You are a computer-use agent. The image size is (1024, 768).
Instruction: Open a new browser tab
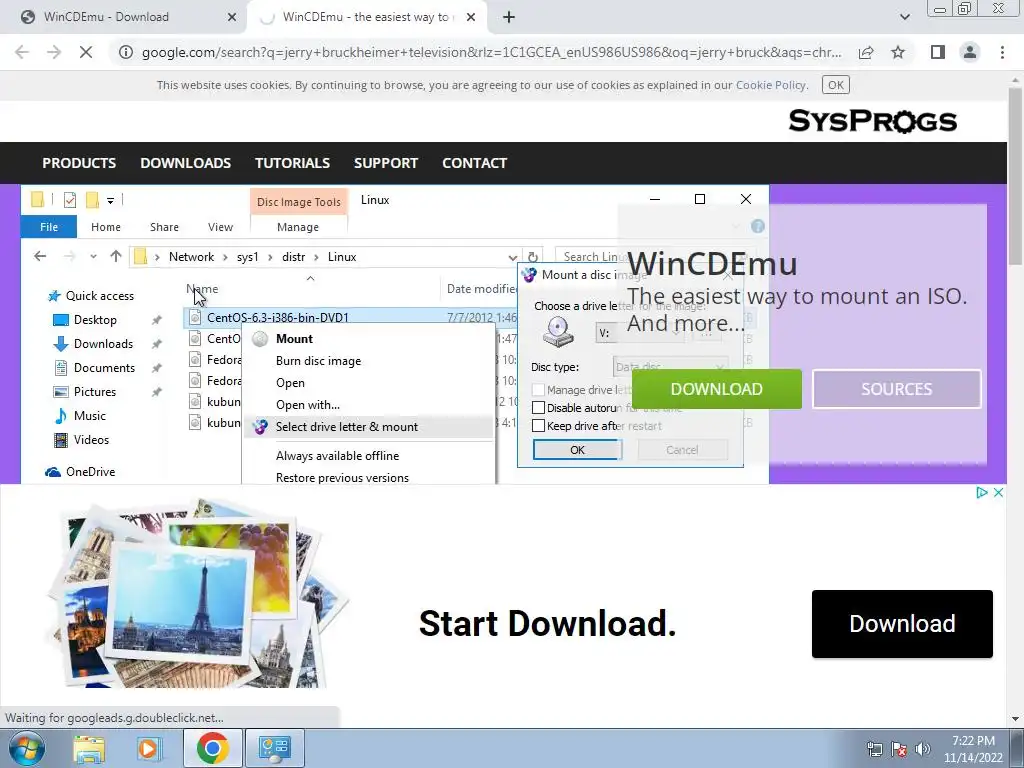(509, 17)
